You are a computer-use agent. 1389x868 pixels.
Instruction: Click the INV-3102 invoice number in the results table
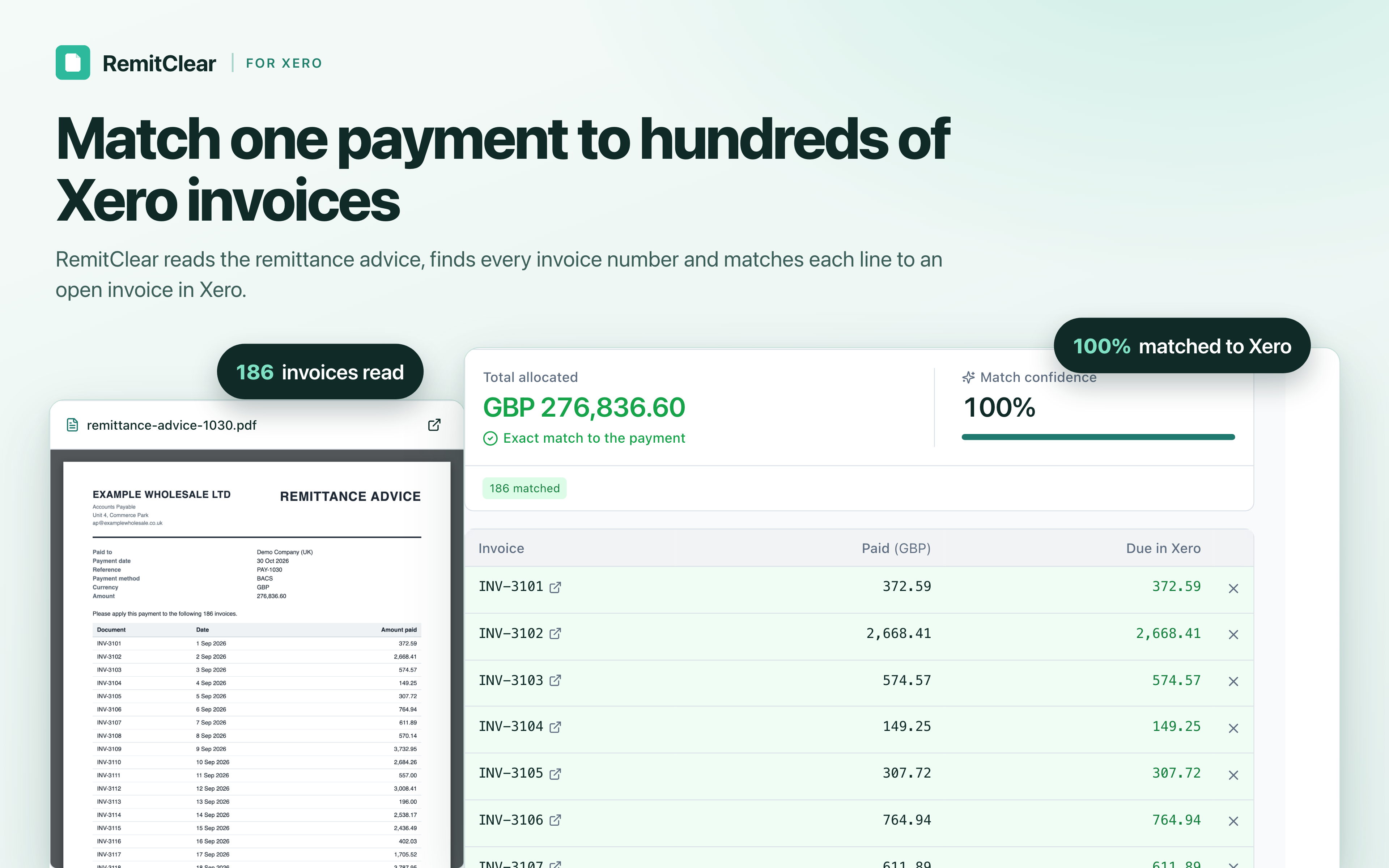pyautogui.click(x=511, y=634)
